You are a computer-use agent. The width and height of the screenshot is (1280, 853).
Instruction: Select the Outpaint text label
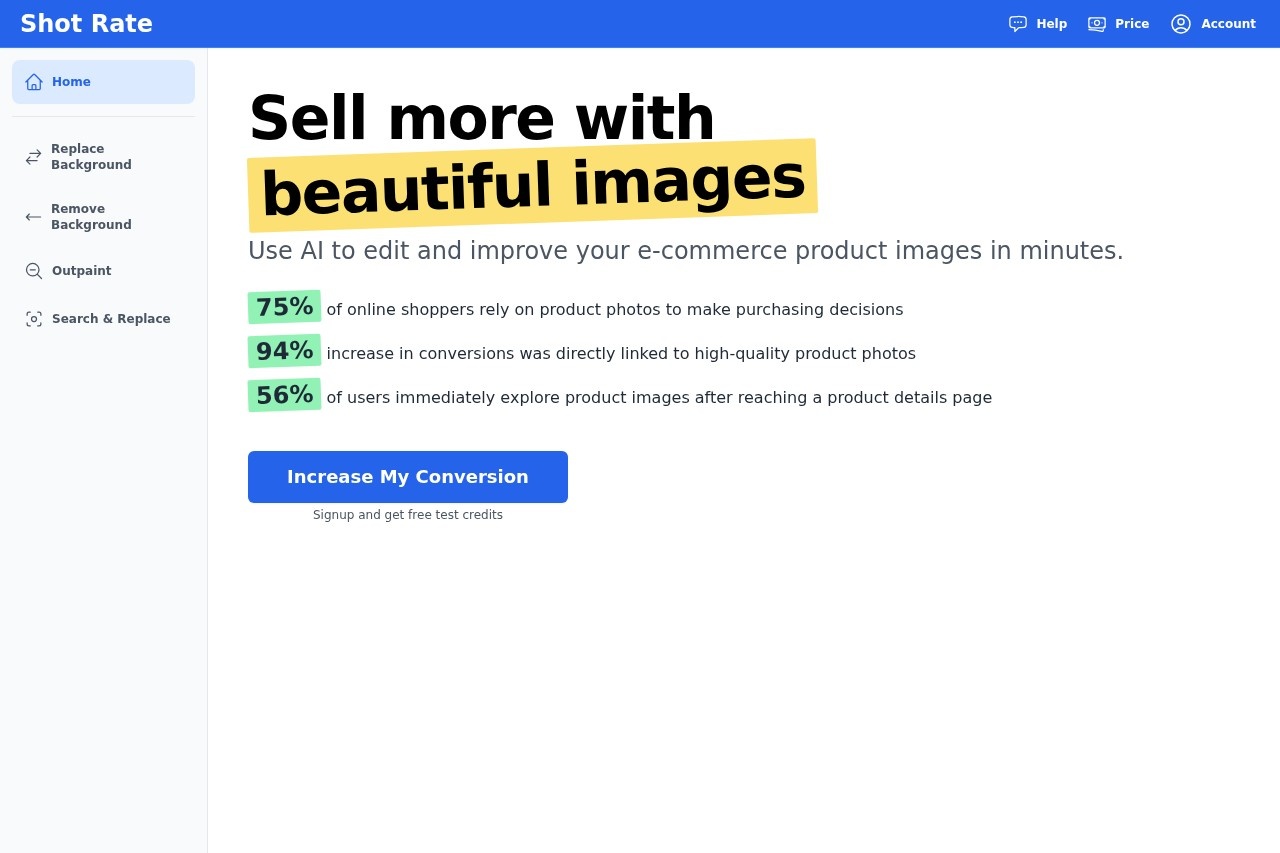81,271
